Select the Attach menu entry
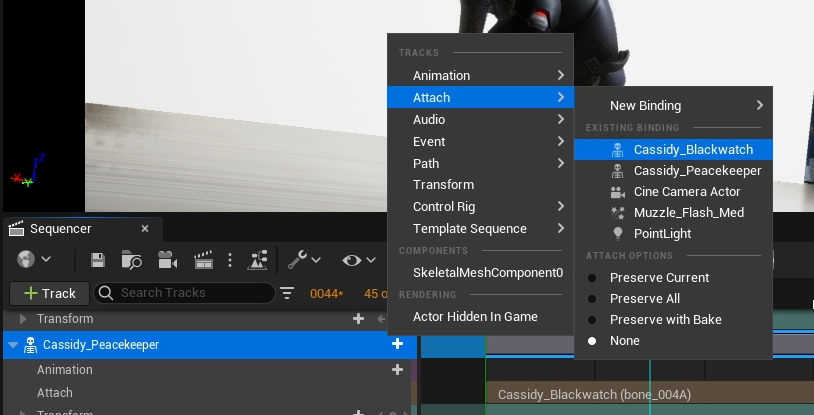Viewport: 814px width, 415px height. (480, 98)
